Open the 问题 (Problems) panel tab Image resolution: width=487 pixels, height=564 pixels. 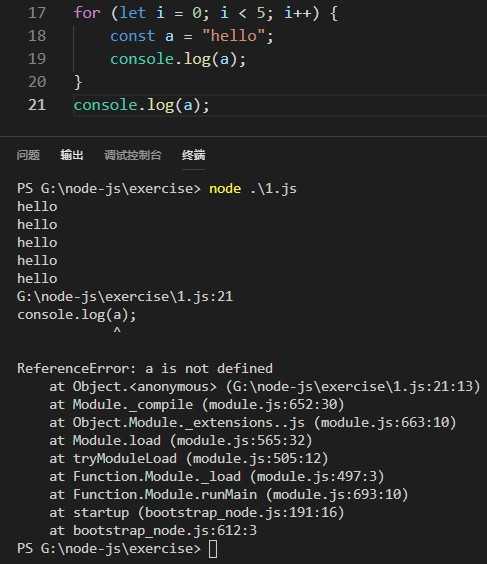tap(28, 155)
